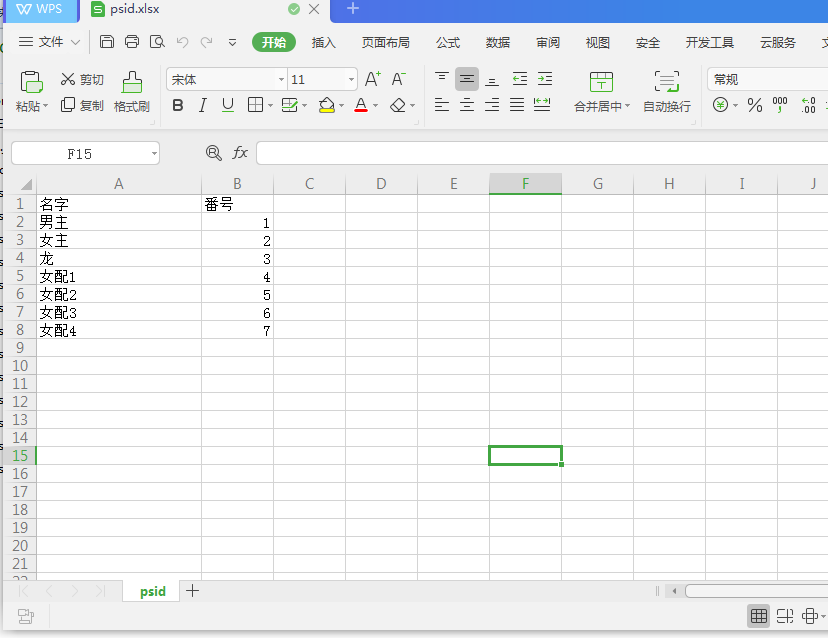
Task: Expand the fill color dropdown arrow
Action: pyautogui.click(x=342, y=106)
